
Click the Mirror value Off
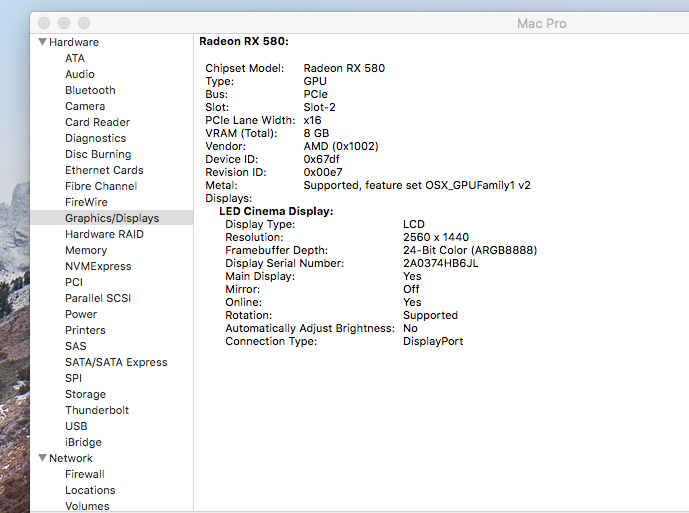(411, 289)
